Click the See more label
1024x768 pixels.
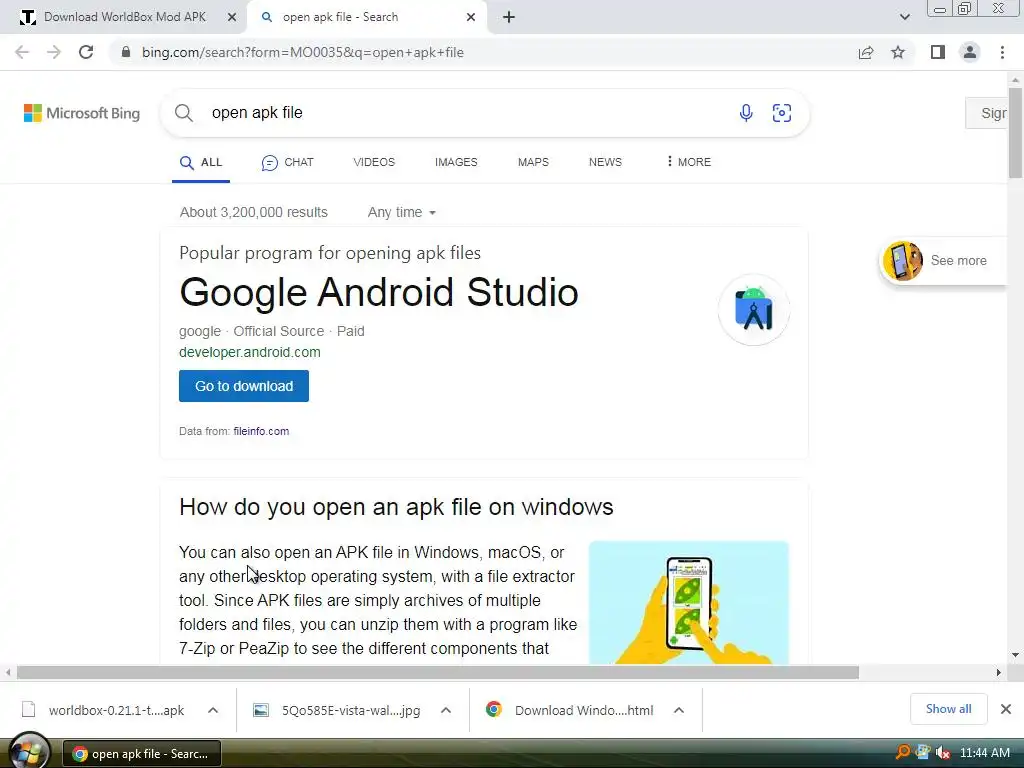pyautogui.click(x=958, y=261)
